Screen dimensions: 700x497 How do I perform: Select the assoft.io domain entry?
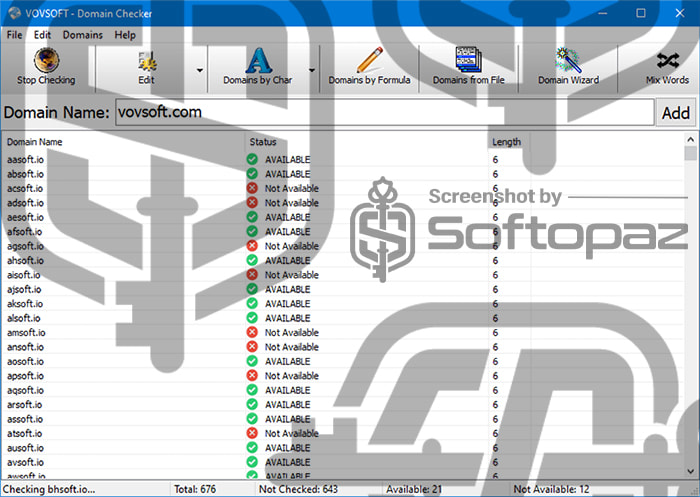[25, 419]
